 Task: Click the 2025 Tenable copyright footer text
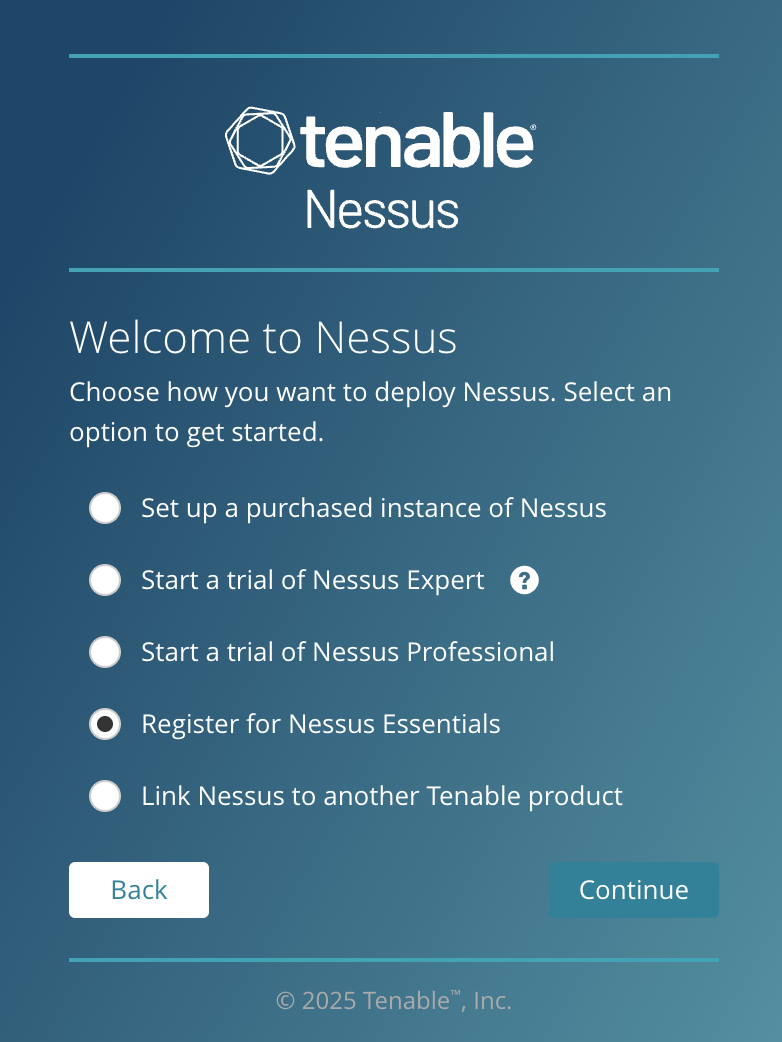393,1000
